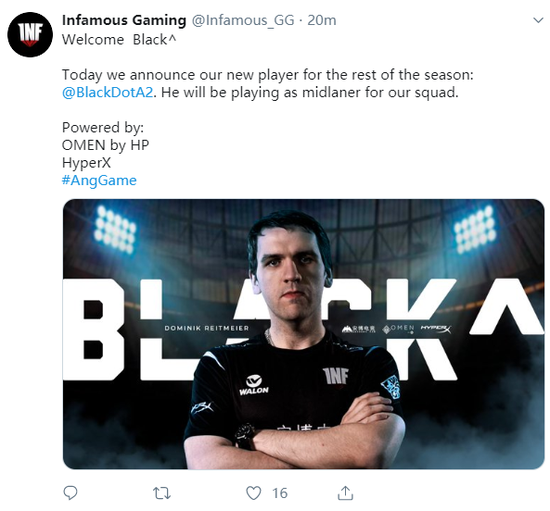This screenshot has width=550, height=511.
Task: Click the OMEN sponsor logo in image
Action: point(398,329)
